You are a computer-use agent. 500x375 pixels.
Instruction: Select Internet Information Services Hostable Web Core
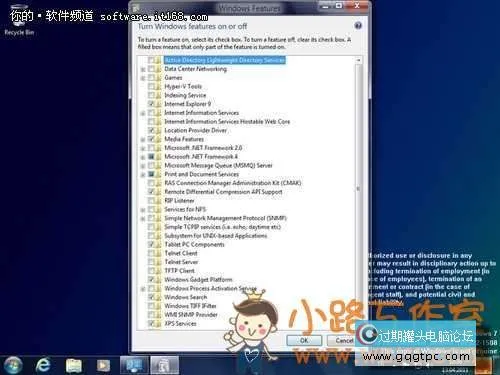pyautogui.click(x=227, y=121)
